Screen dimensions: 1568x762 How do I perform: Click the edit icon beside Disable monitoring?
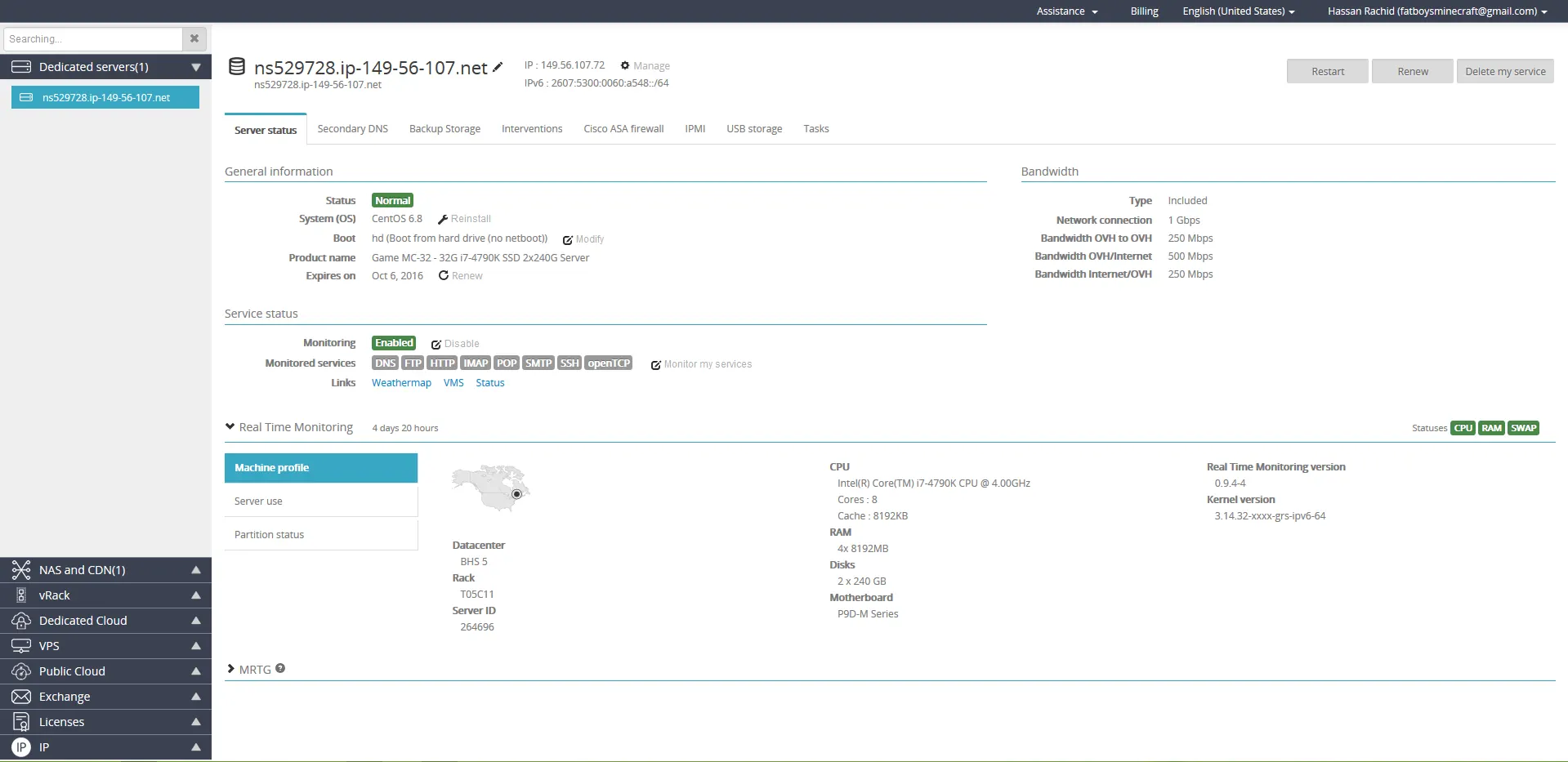click(x=436, y=344)
